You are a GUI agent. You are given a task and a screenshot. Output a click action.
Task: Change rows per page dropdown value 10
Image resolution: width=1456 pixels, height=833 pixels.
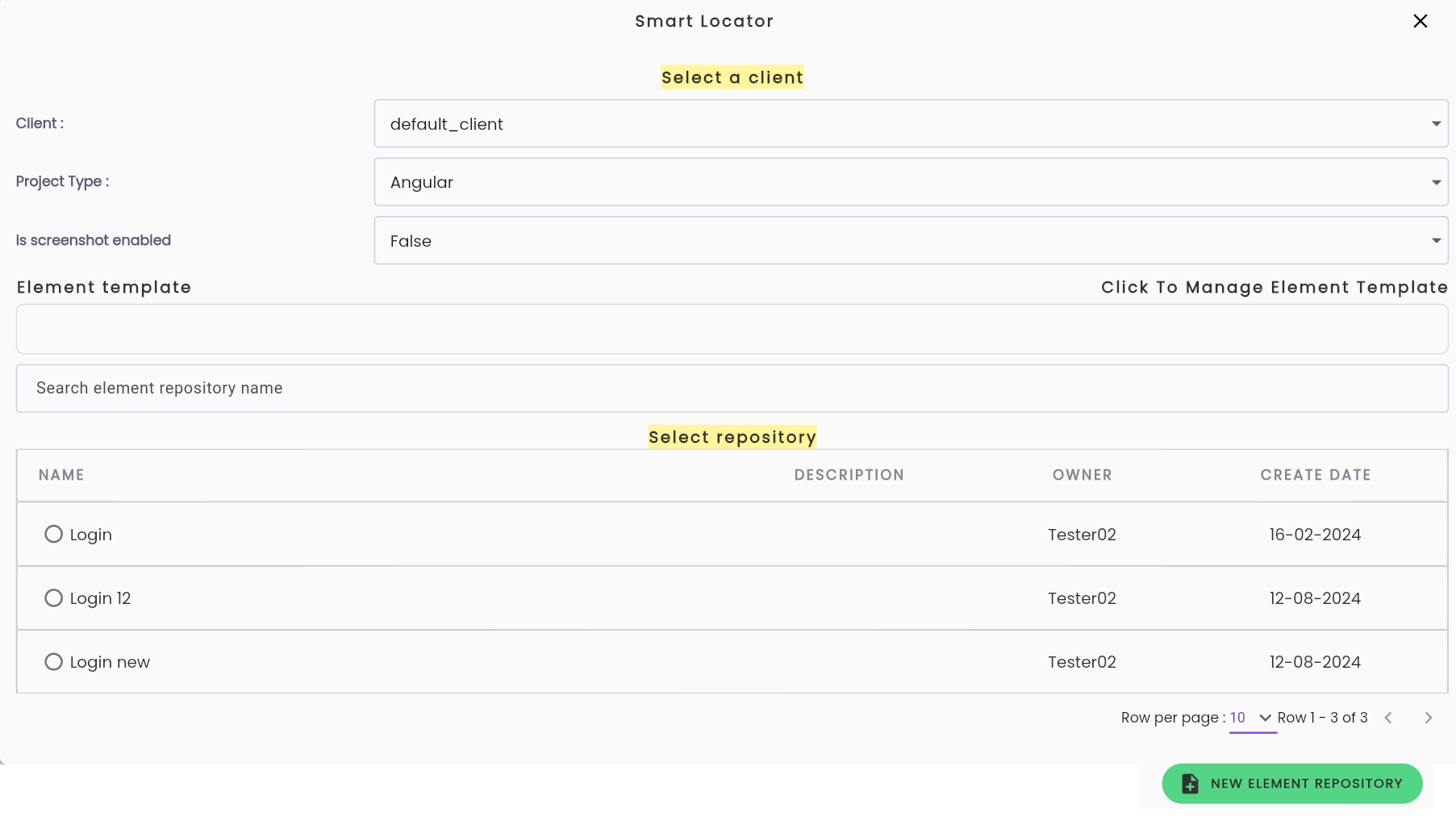1252,718
